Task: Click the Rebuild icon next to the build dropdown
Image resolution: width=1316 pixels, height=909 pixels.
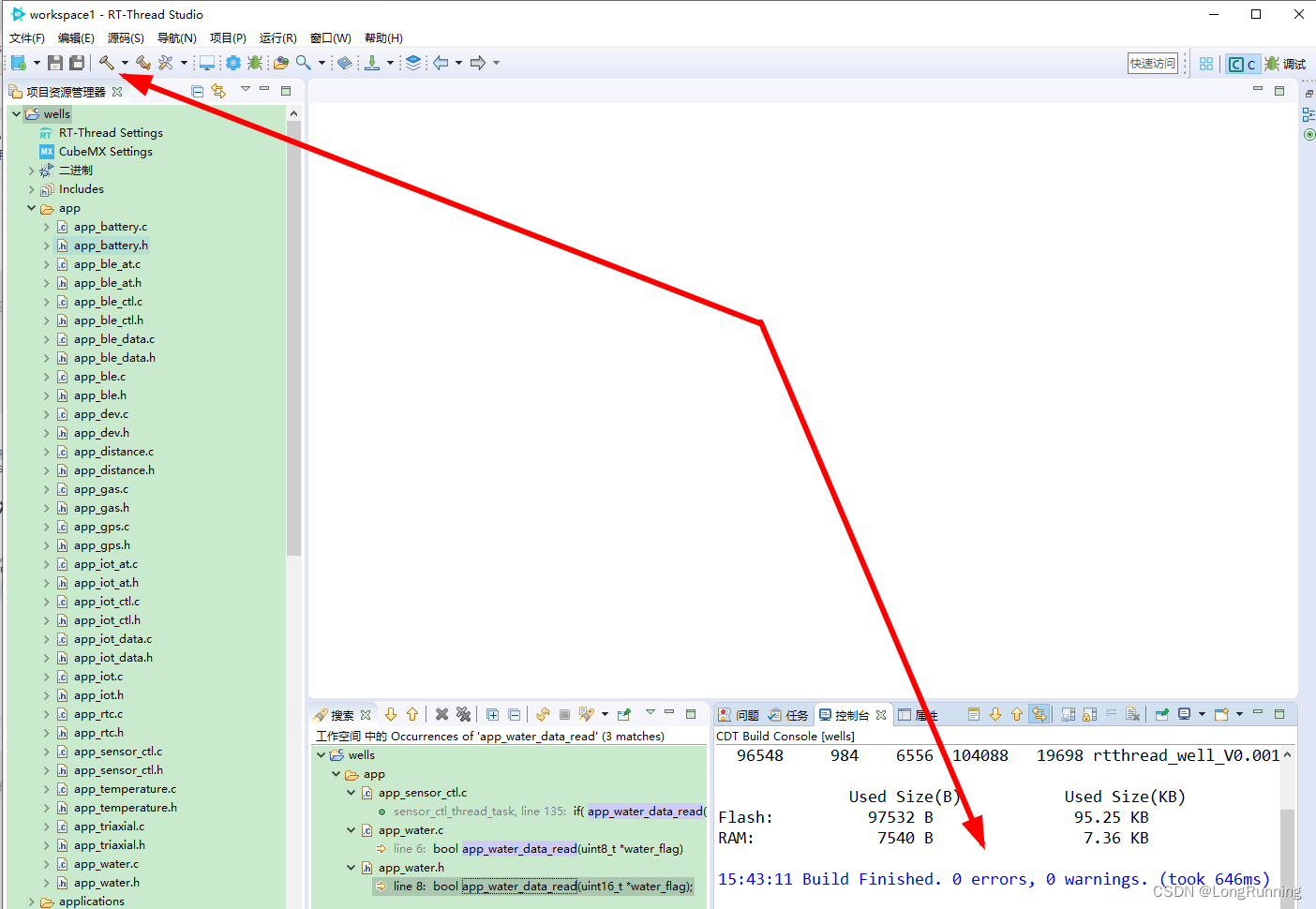Action: [143, 63]
